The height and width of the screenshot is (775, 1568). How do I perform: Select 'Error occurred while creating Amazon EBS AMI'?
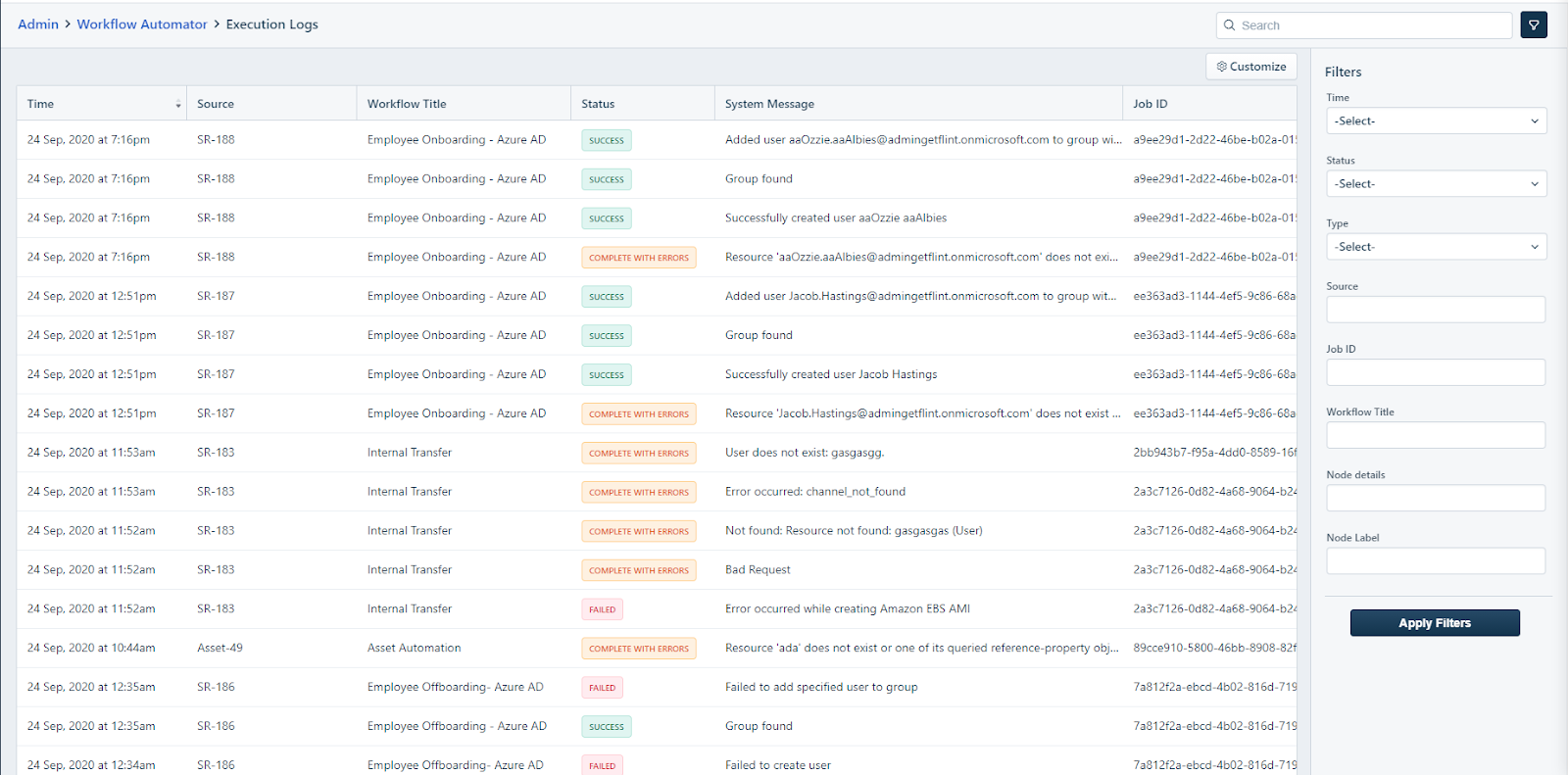848,609
